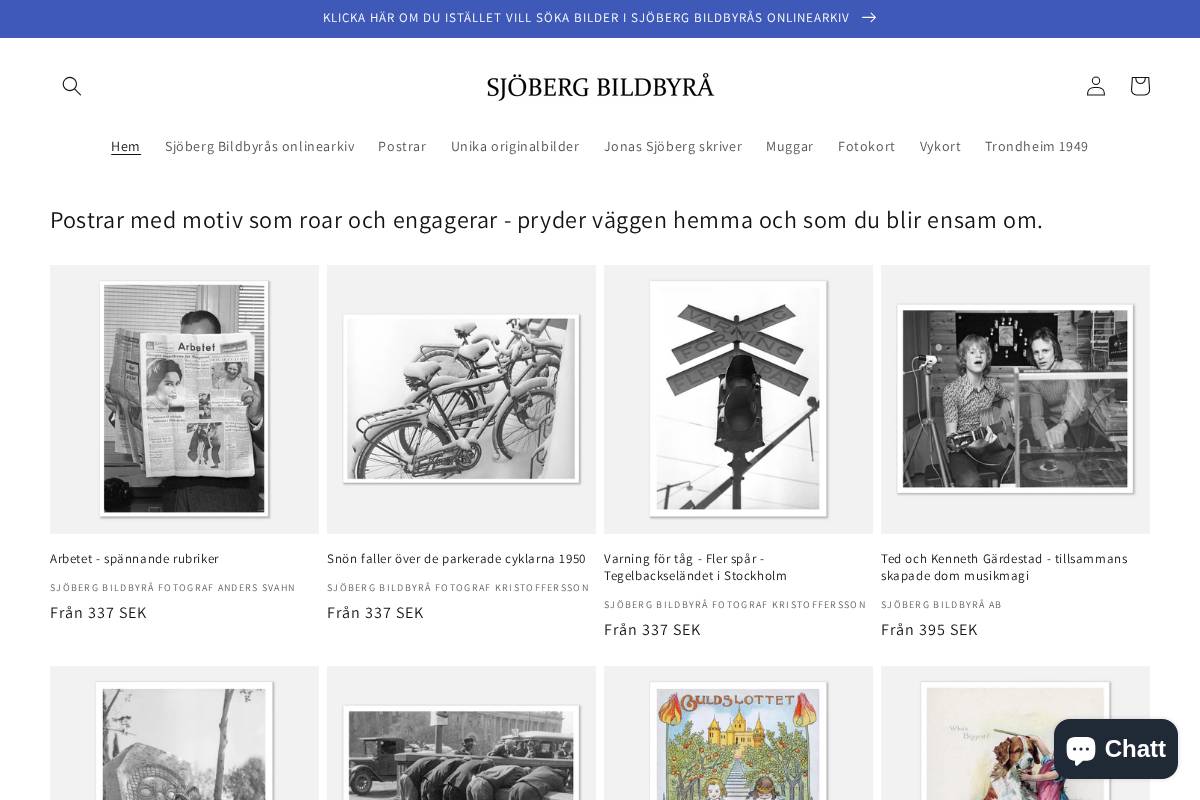The image size is (1200, 800).
Task: Open the search magnifier icon
Action: click(72, 86)
